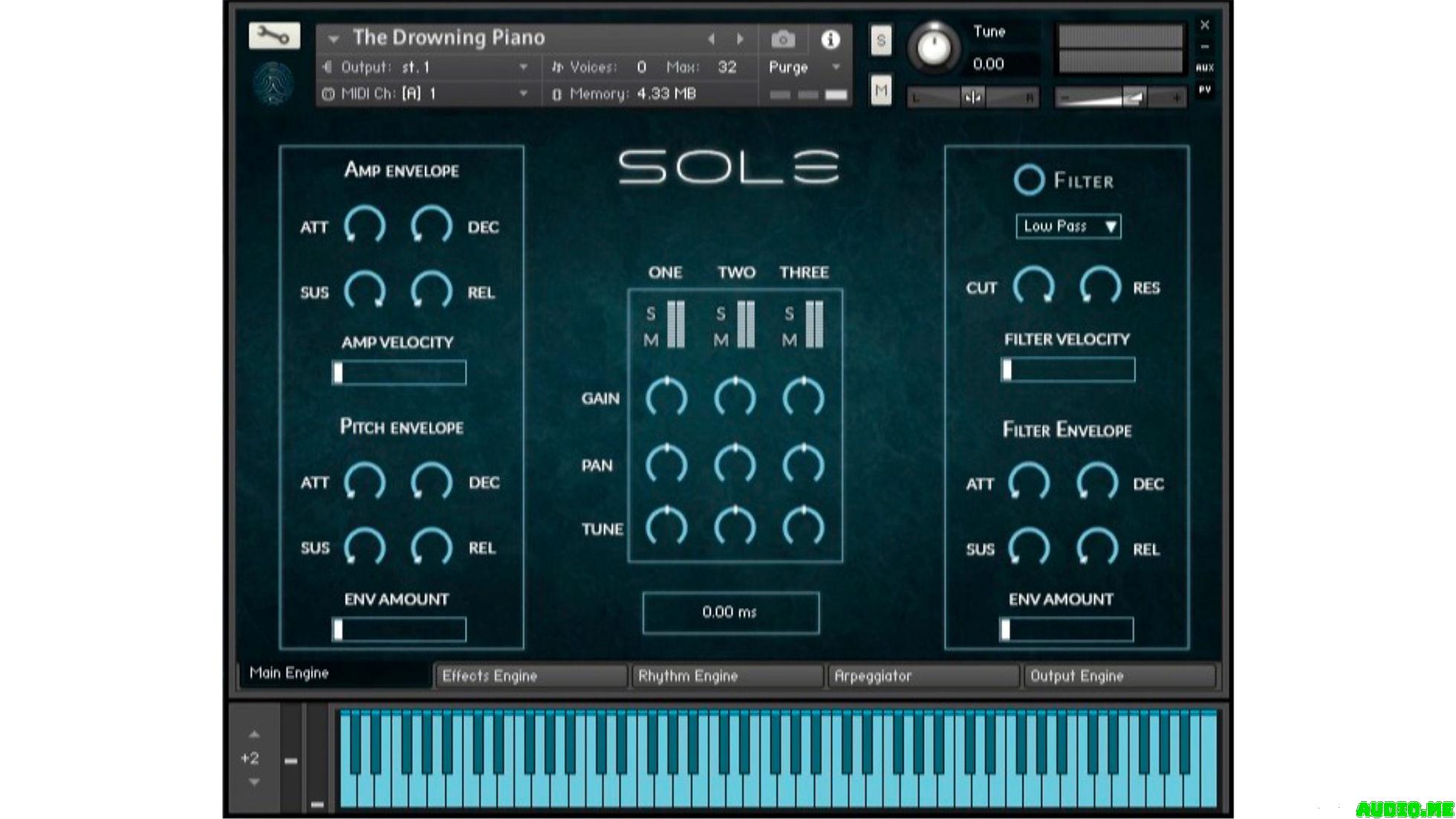
Task: Open the Low Pass filter type dropdown
Action: (1068, 226)
